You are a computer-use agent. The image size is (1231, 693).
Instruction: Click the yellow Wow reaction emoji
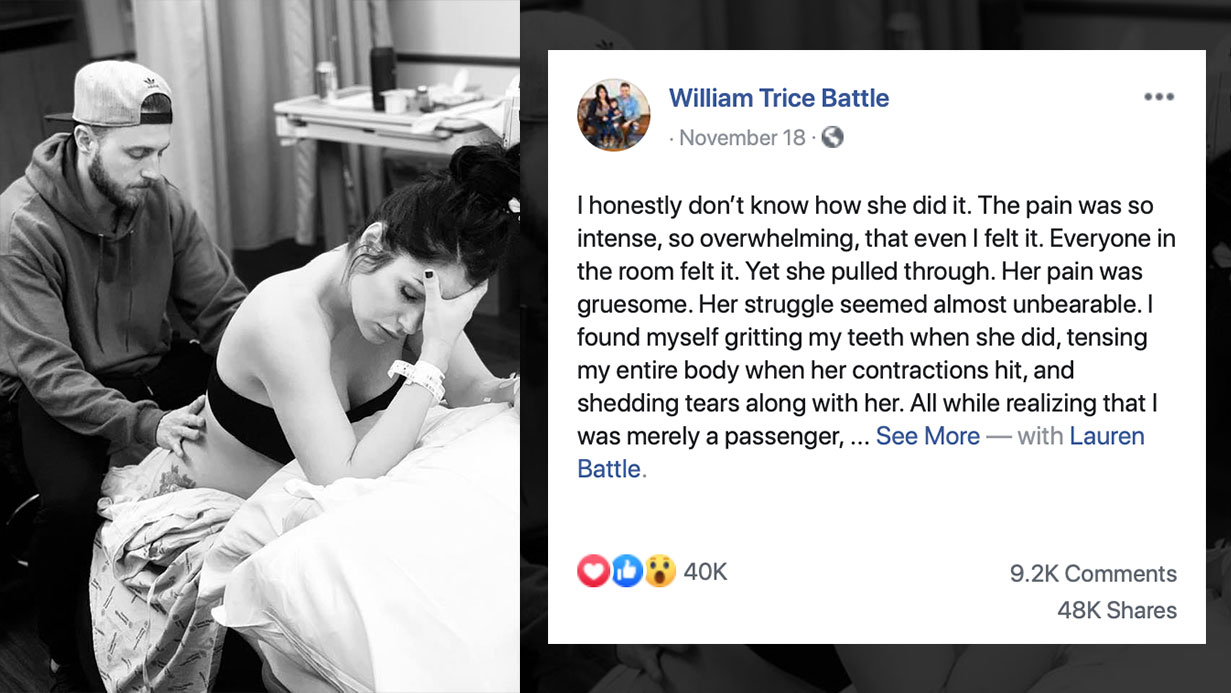[x=659, y=571]
